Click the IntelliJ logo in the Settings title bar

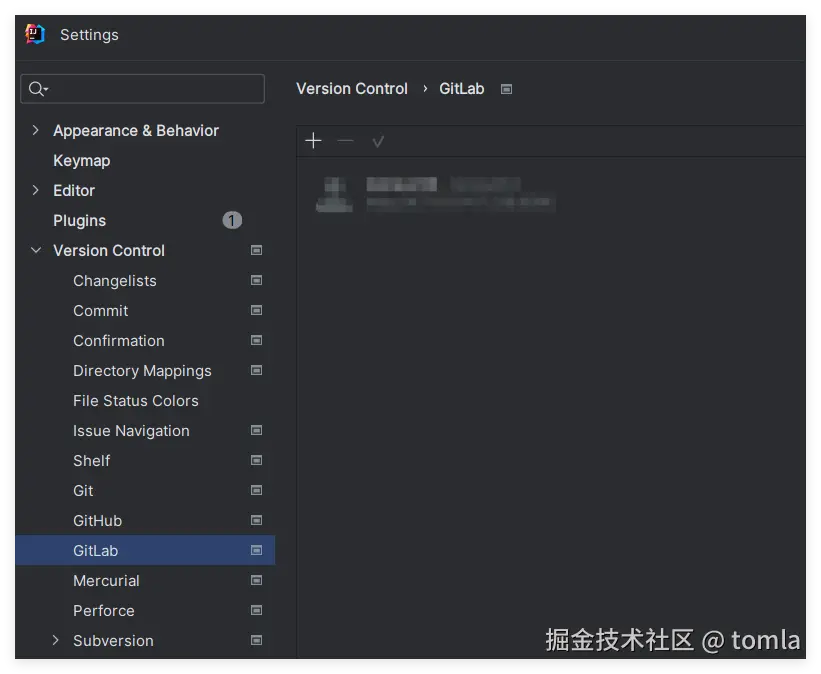pos(35,35)
